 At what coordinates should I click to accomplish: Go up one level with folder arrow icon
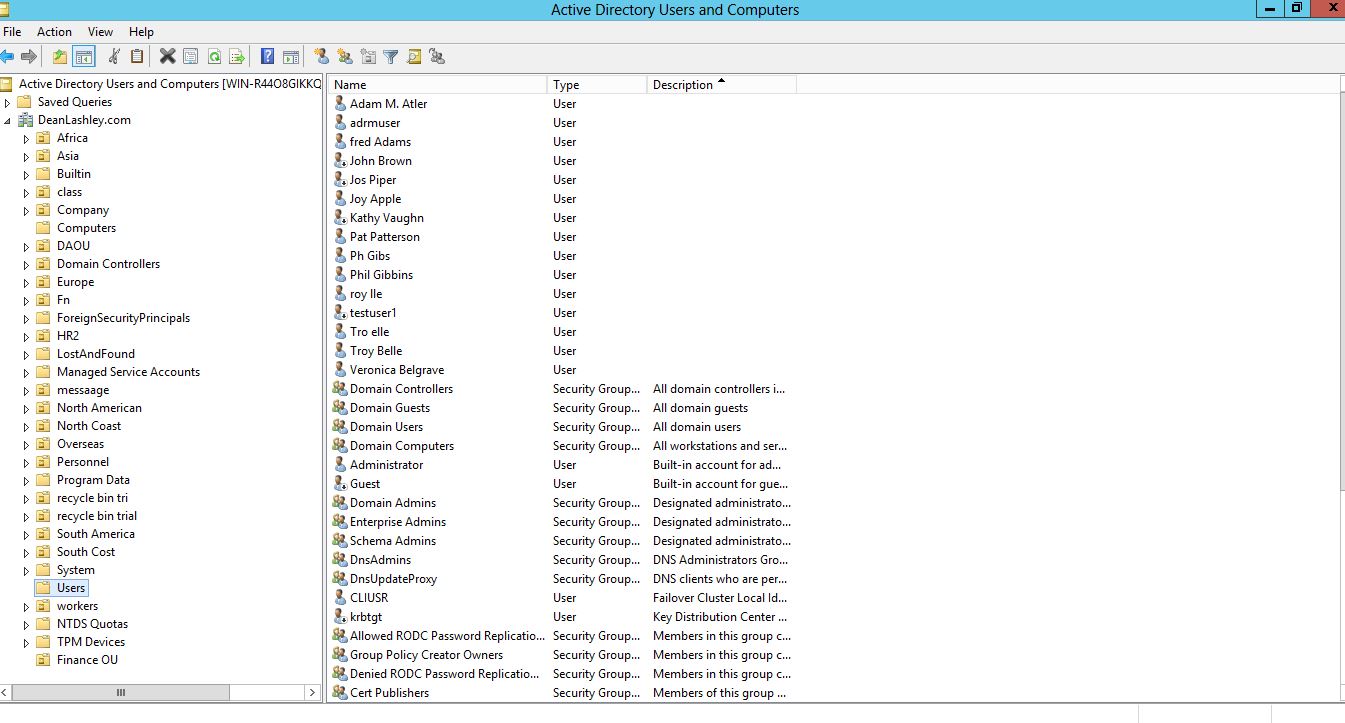pyautogui.click(x=60, y=57)
